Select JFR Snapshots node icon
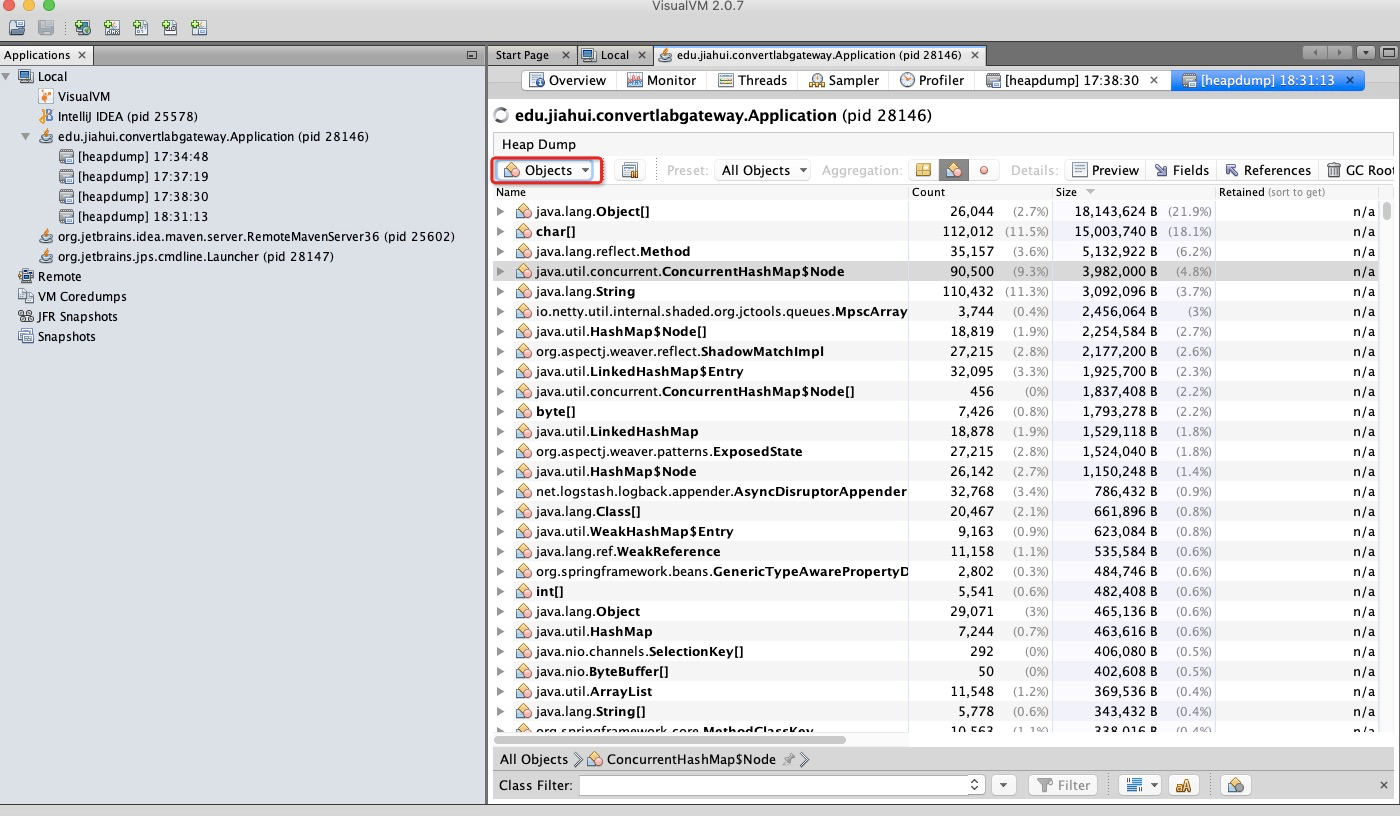The width and height of the screenshot is (1400, 816). 26,316
